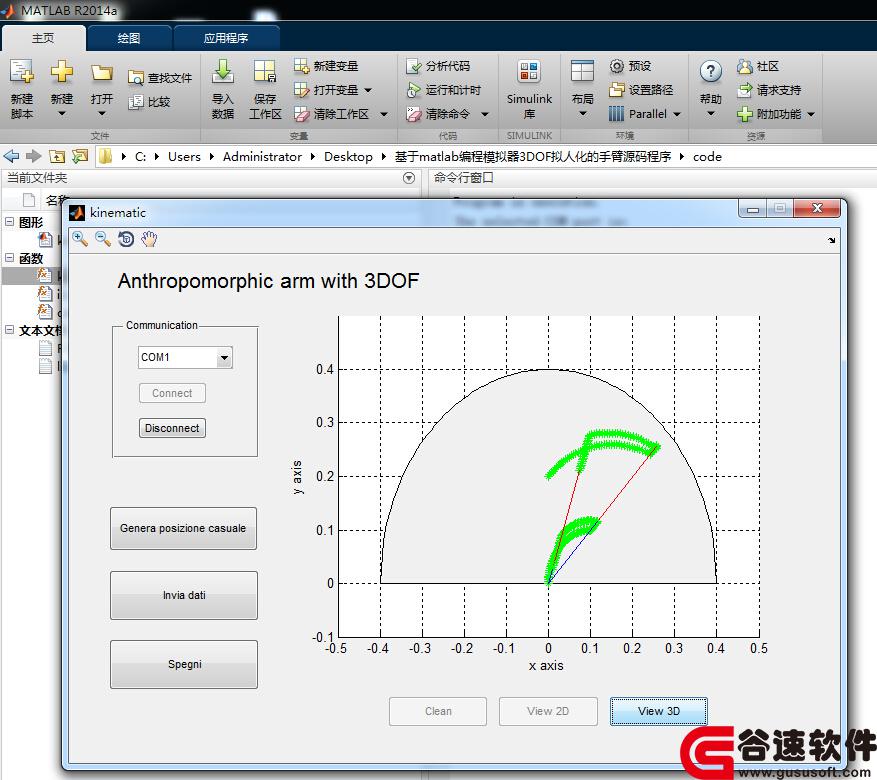Switch to the 应用程序 (Apps) tab

point(226,38)
